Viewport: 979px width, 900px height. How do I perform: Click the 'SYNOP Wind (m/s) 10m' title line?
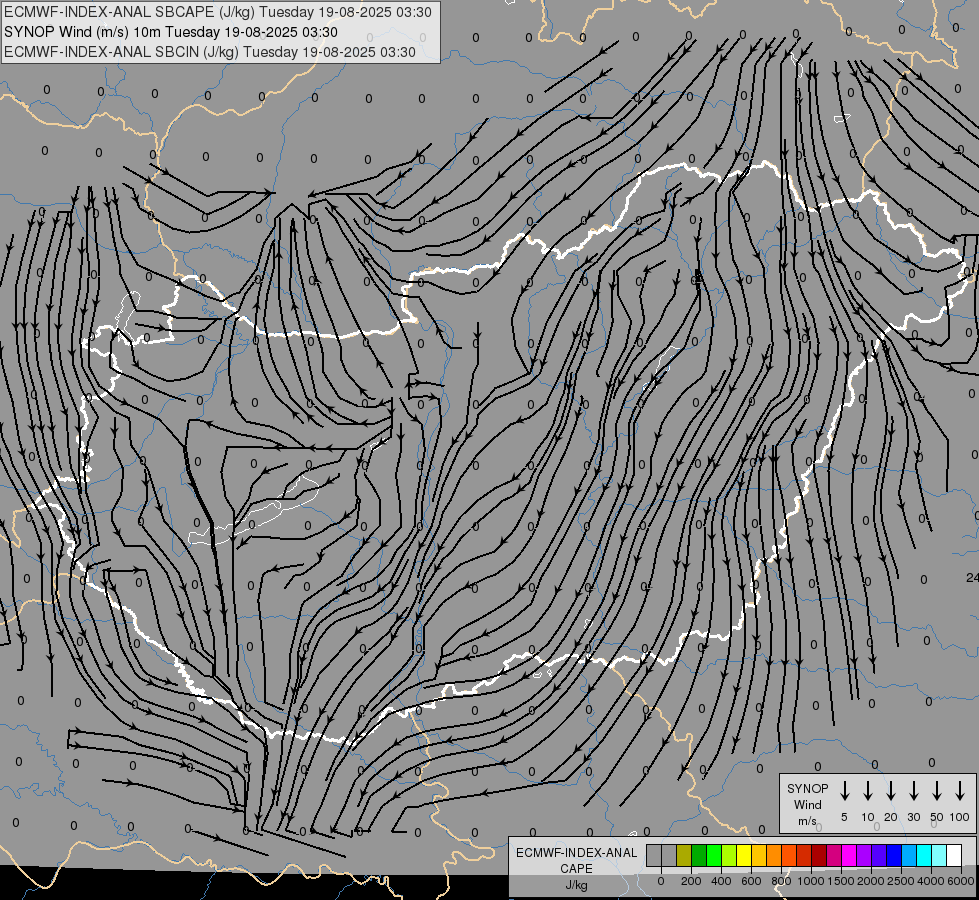171,32
